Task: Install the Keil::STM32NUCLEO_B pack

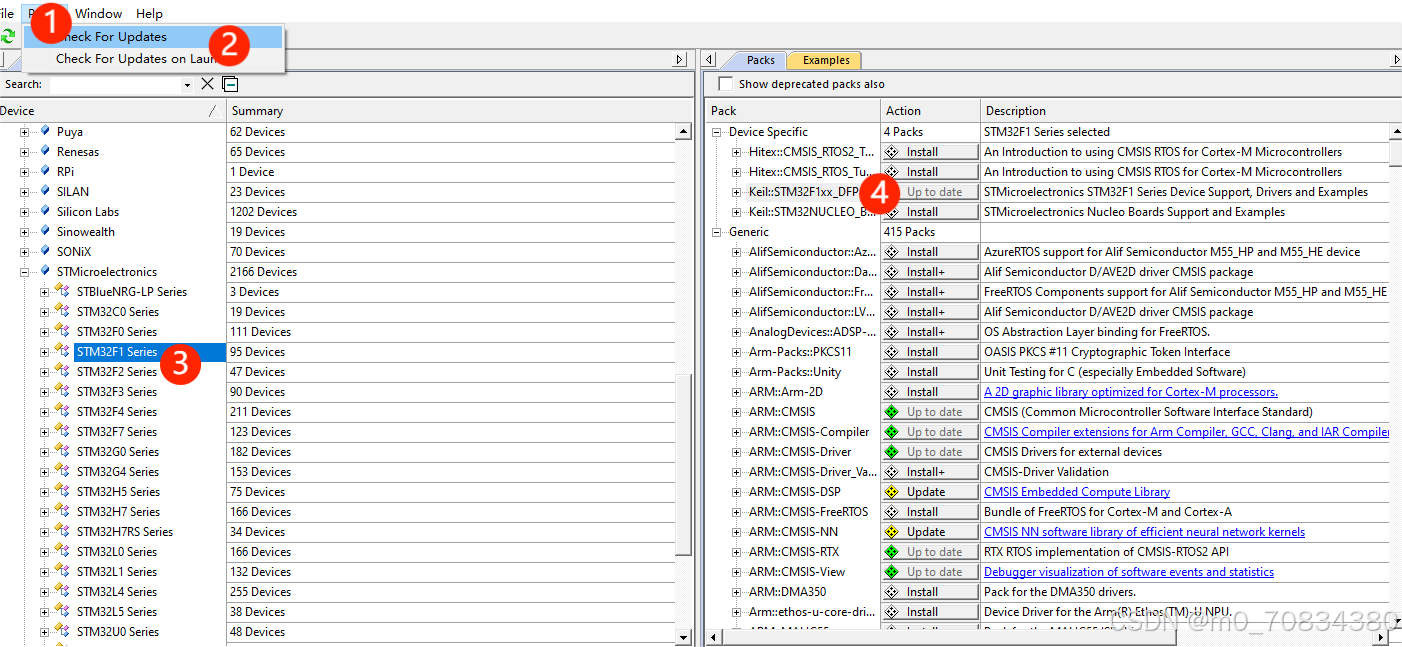Action: [930, 212]
